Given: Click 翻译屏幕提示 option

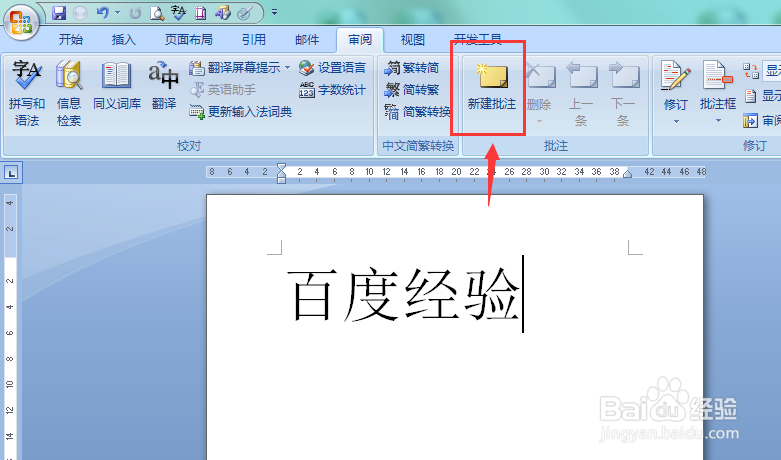Looking at the screenshot, I should [235, 68].
